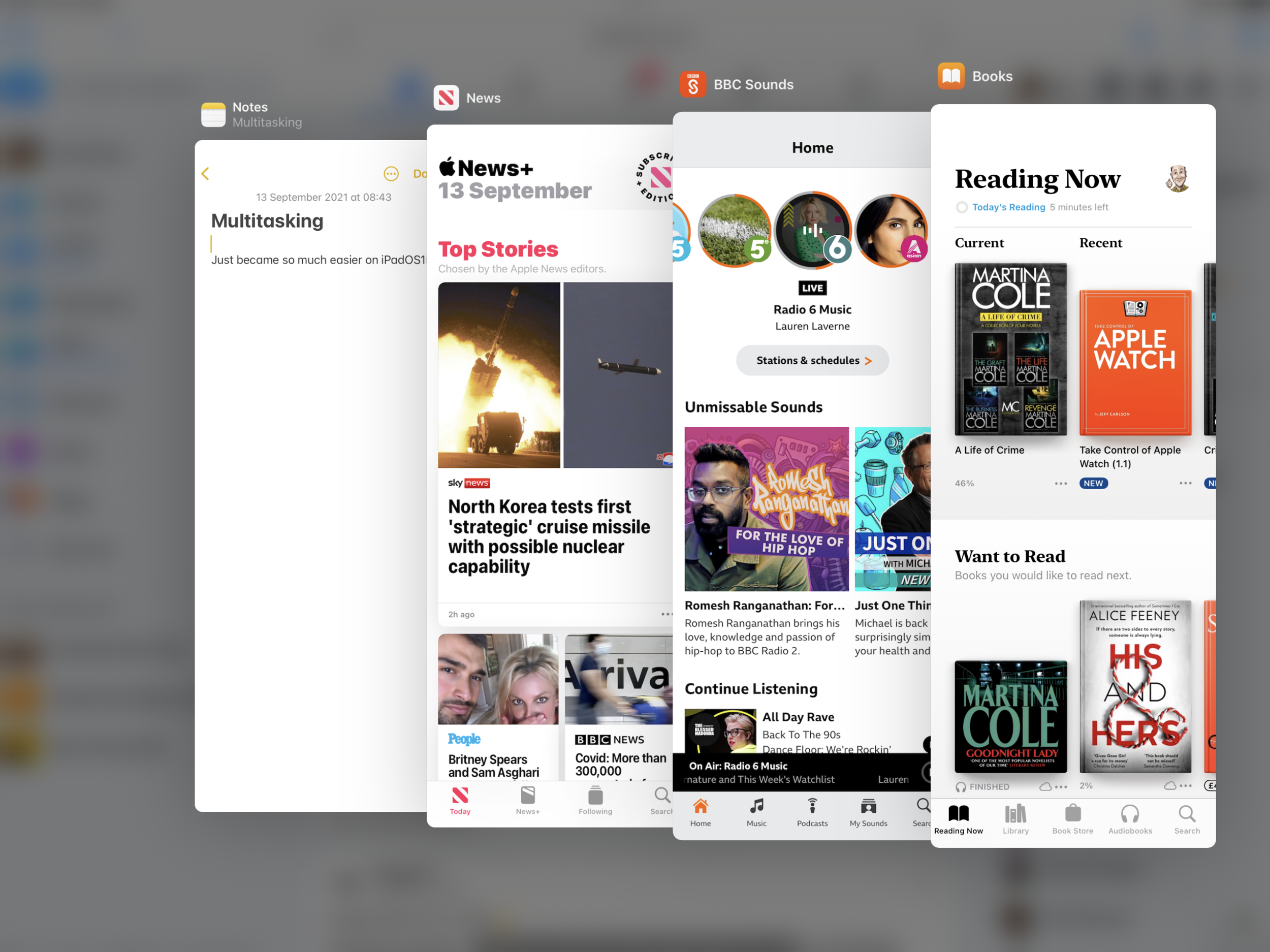Tap Top Stories heading in News

tap(498, 249)
